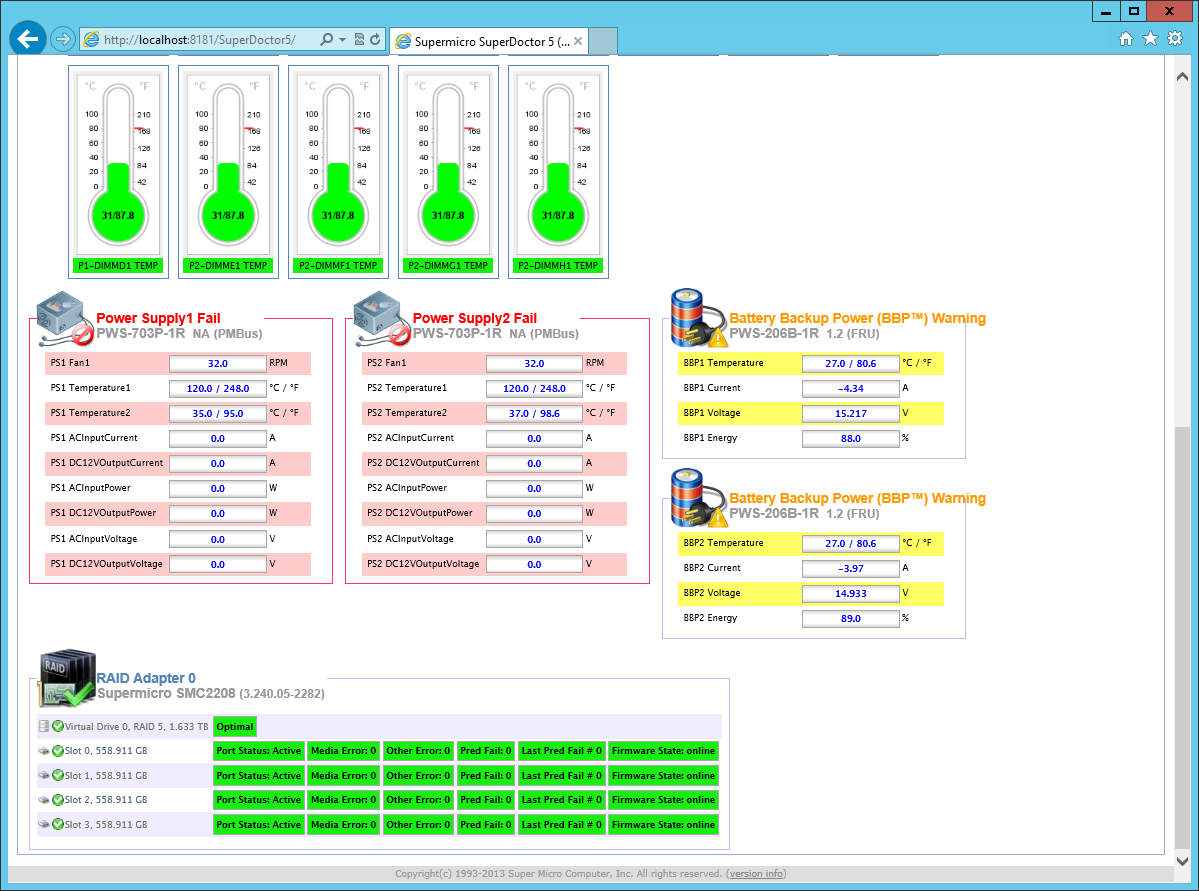Click the Refresh page icon

click(x=375, y=40)
